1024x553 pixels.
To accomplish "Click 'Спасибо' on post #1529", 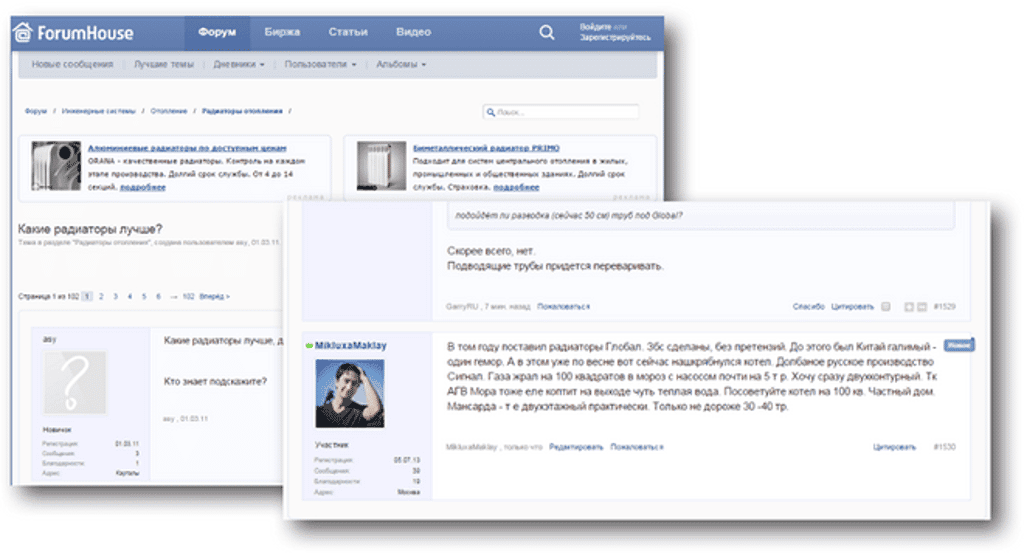I will click(808, 307).
